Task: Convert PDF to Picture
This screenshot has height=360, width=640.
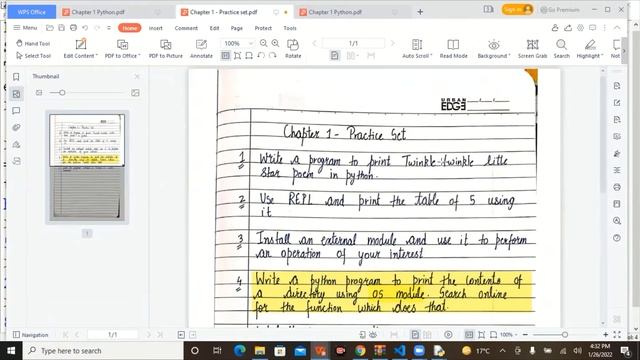Action: (x=165, y=48)
